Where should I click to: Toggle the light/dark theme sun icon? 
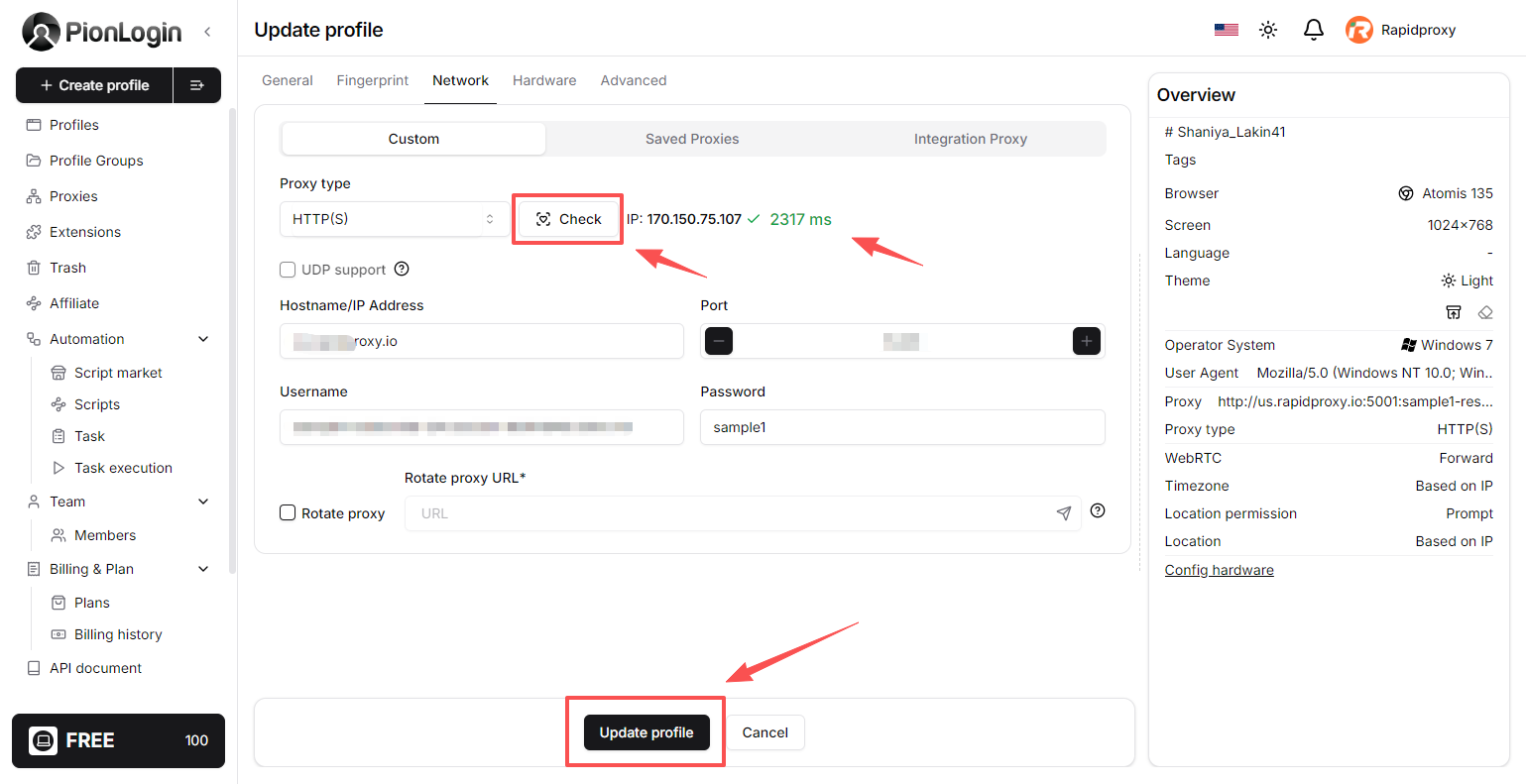(x=1268, y=30)
